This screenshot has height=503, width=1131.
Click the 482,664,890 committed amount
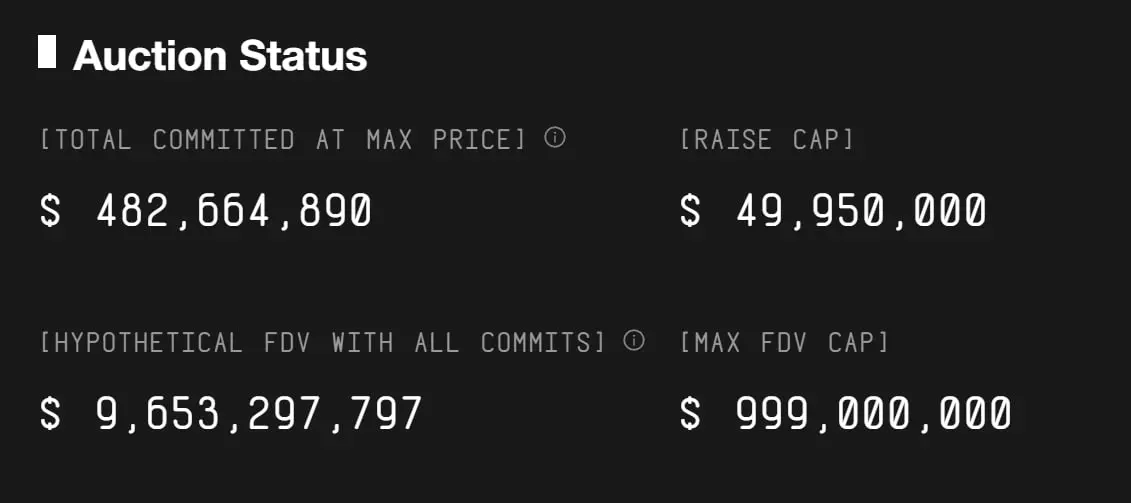233,211
